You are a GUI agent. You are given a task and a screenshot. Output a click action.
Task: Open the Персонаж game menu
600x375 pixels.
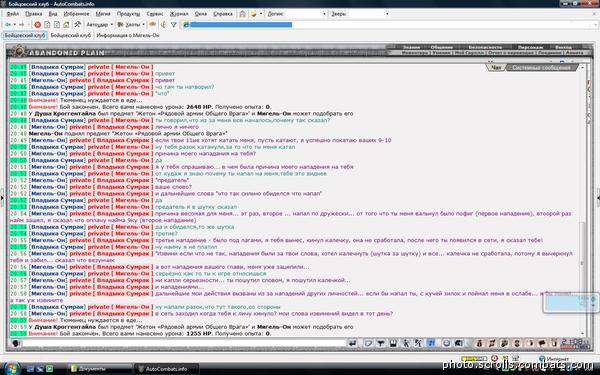[x=530, y=47]
